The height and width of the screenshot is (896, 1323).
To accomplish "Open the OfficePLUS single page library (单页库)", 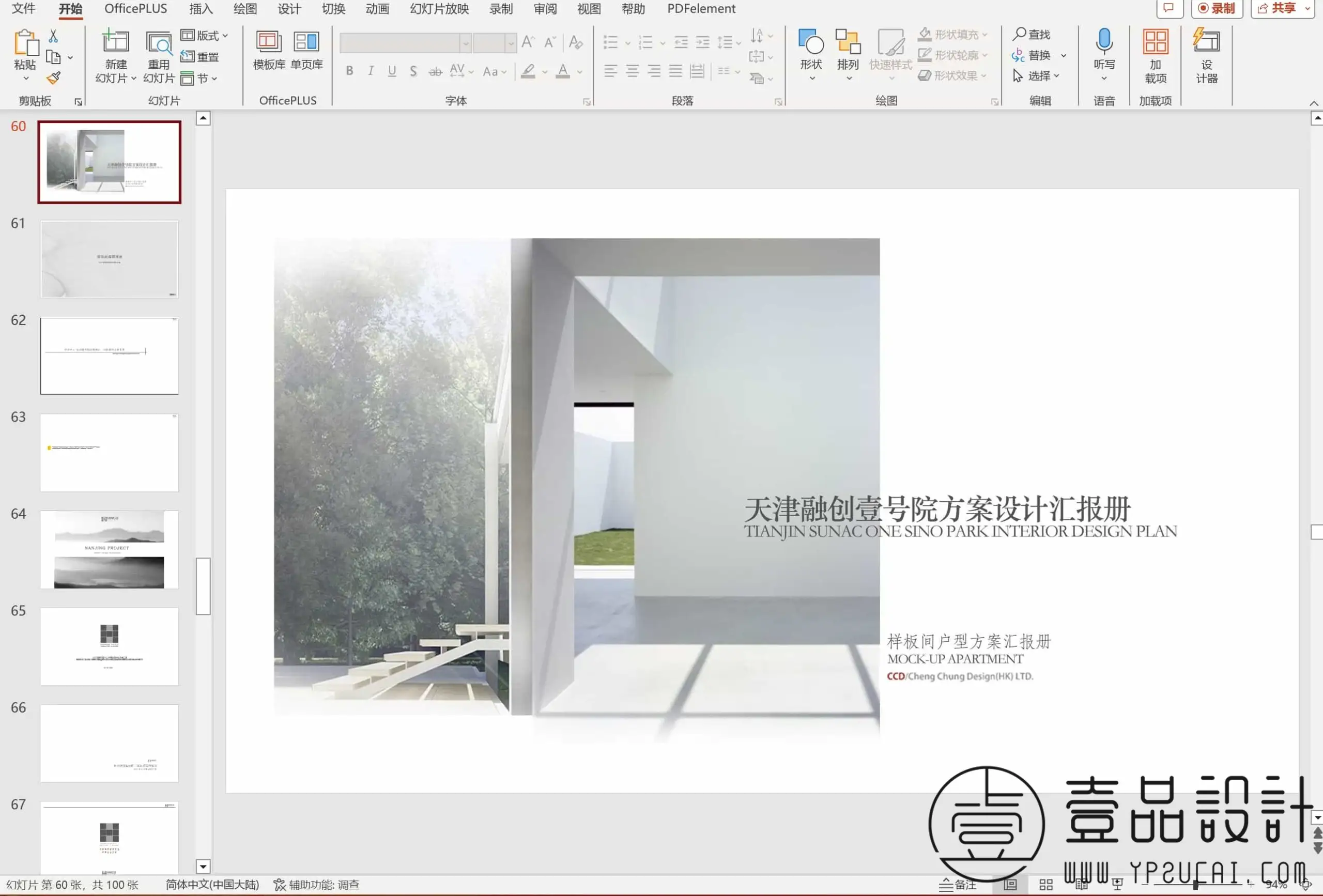I will (307, 50).
